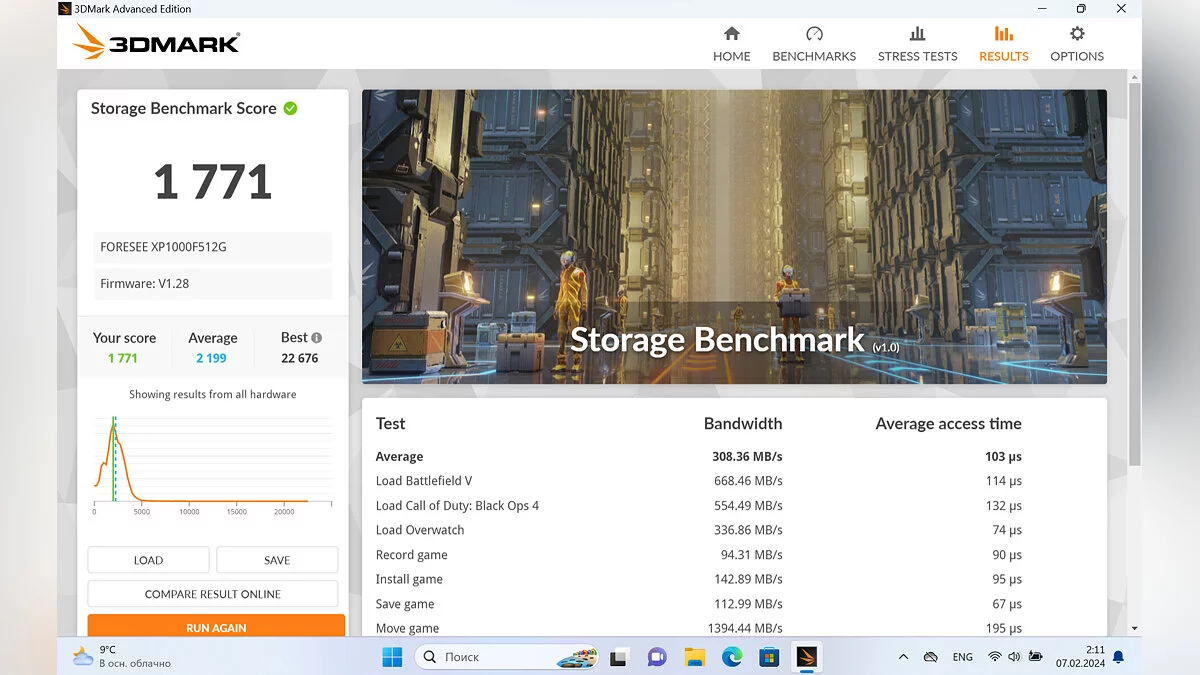
Task: Click the vertical scrollbar down arrow
Action: tap(1134, 628)
